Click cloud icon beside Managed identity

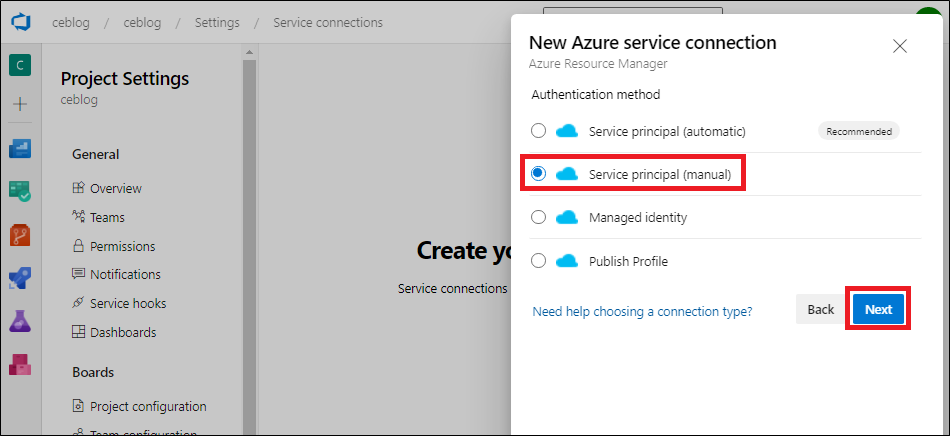click(x=567, y=217)
